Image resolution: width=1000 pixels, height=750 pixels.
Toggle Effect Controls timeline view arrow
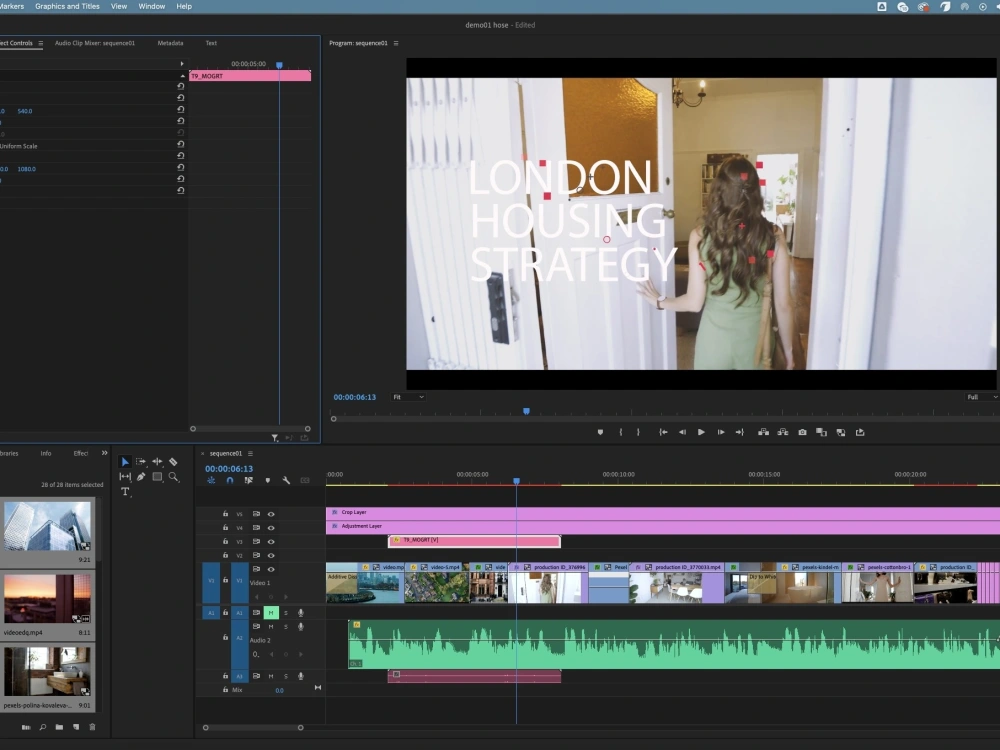(x=182, y=64)
